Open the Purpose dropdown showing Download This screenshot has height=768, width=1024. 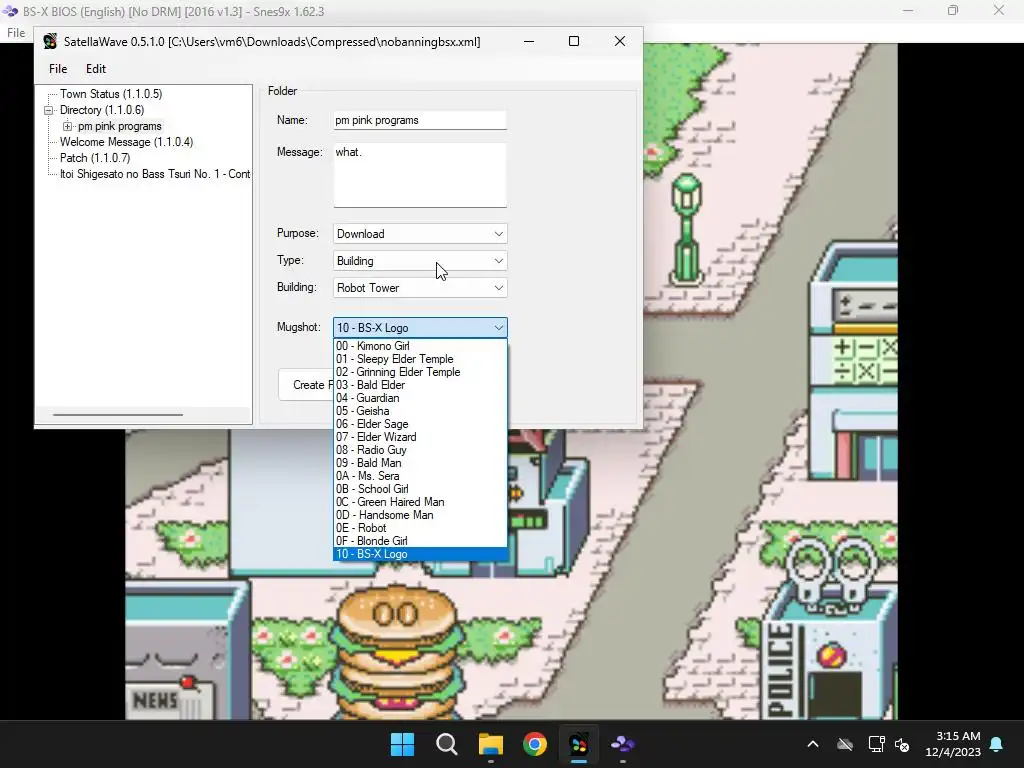click(x=420, y=234)
